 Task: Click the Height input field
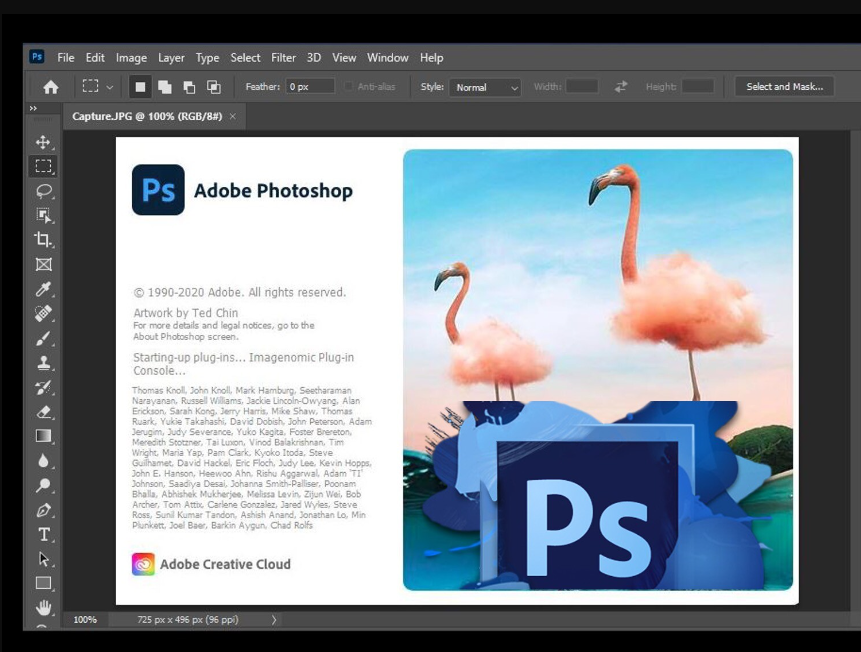697,86
